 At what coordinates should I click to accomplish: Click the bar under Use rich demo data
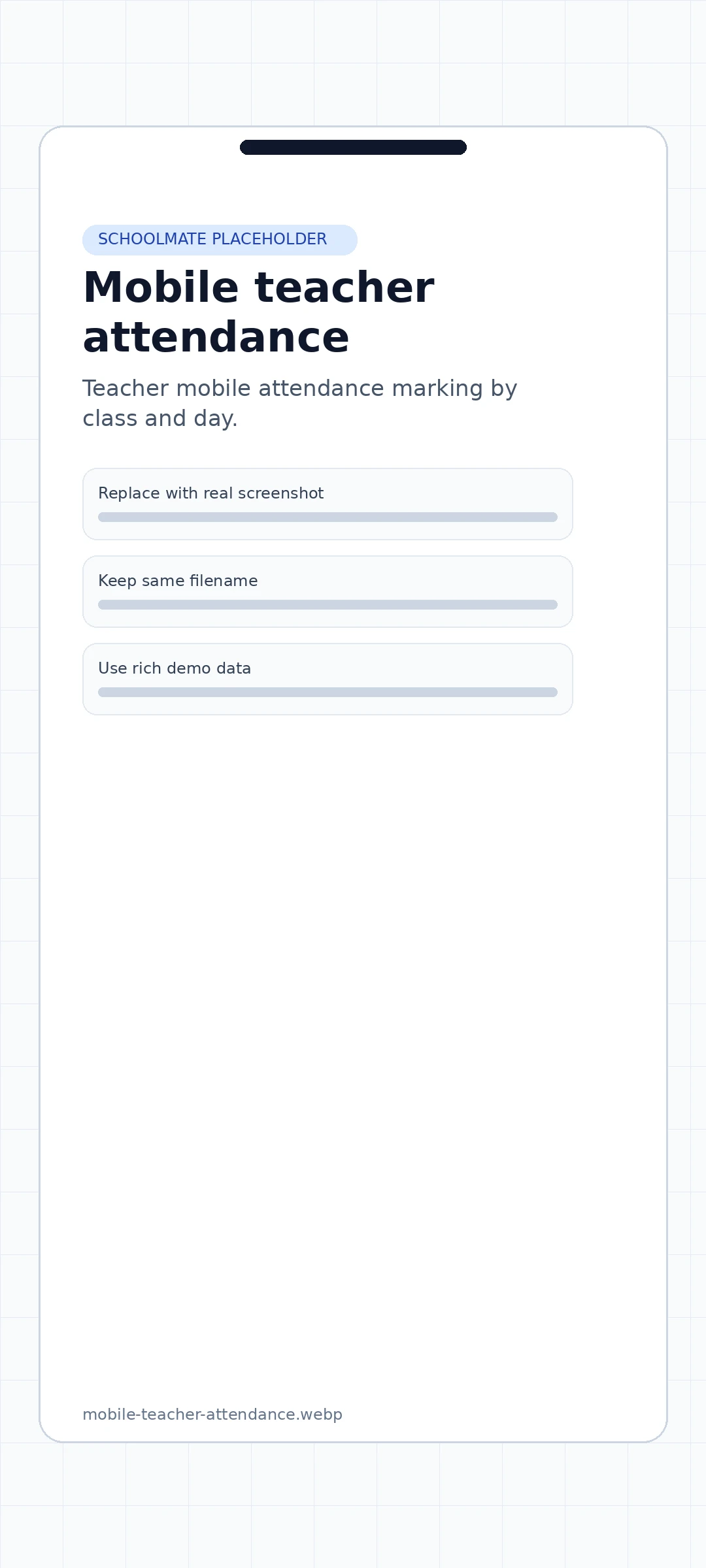tap(328, 692)
